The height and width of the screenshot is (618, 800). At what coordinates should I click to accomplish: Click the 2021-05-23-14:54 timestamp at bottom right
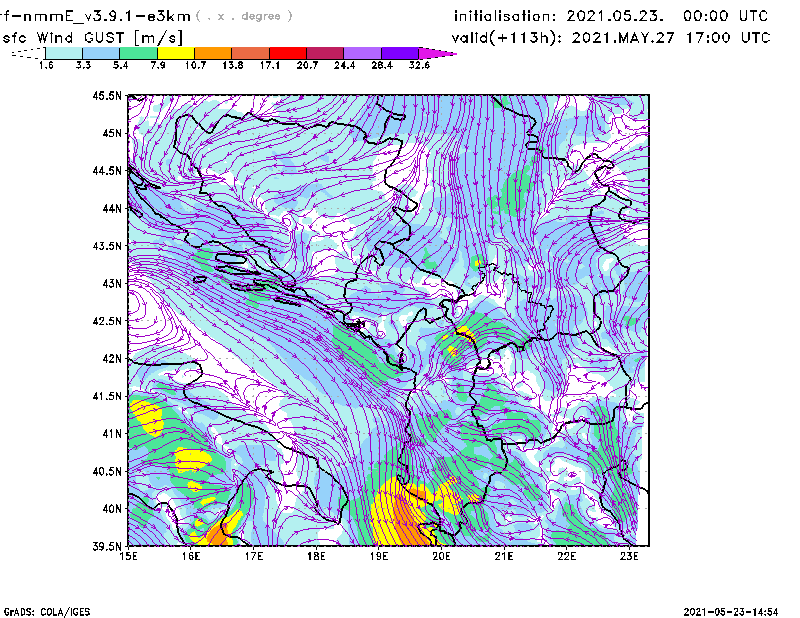(738, 610)
